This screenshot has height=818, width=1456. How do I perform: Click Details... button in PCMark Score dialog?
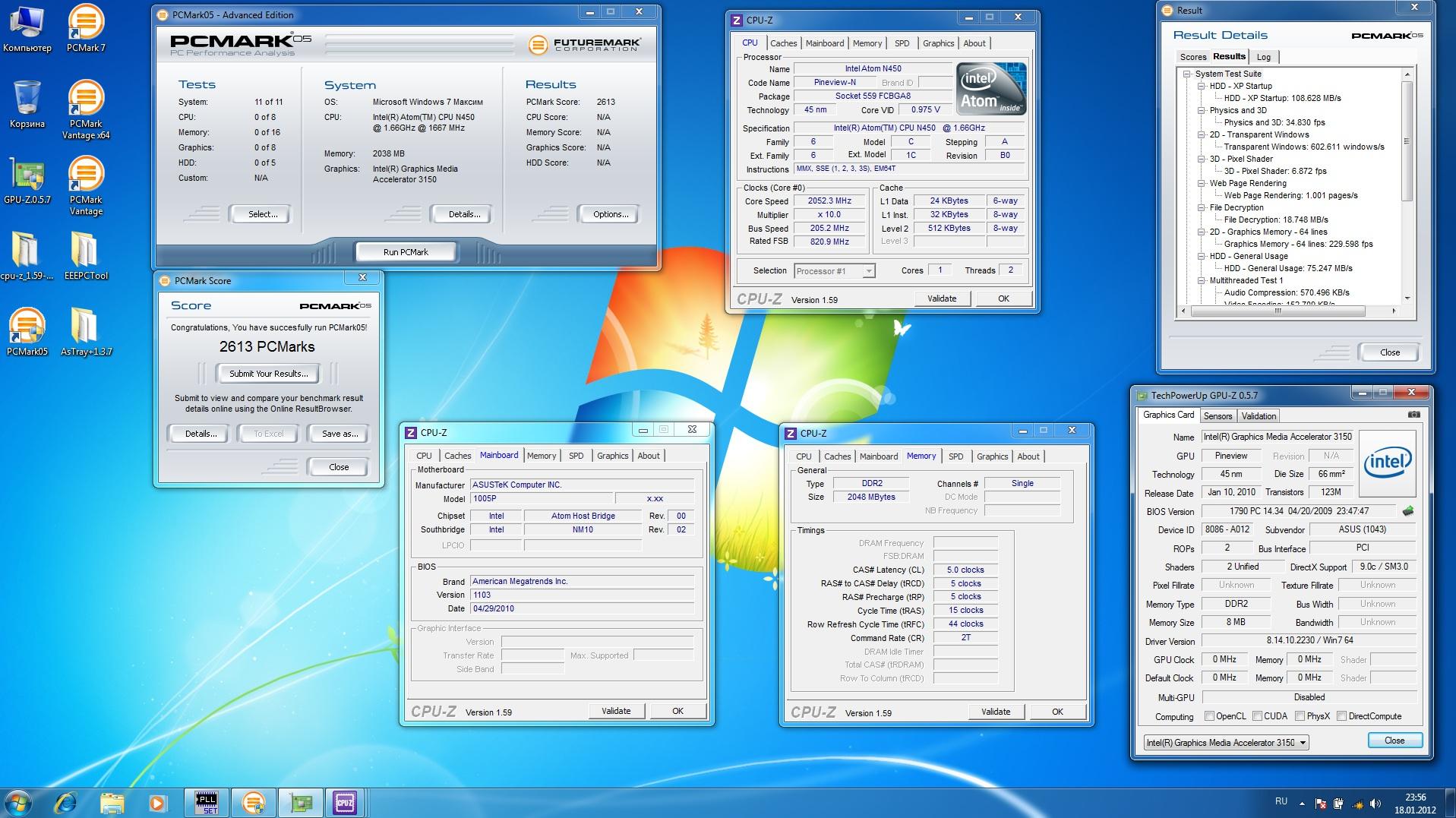pos(201,434)
